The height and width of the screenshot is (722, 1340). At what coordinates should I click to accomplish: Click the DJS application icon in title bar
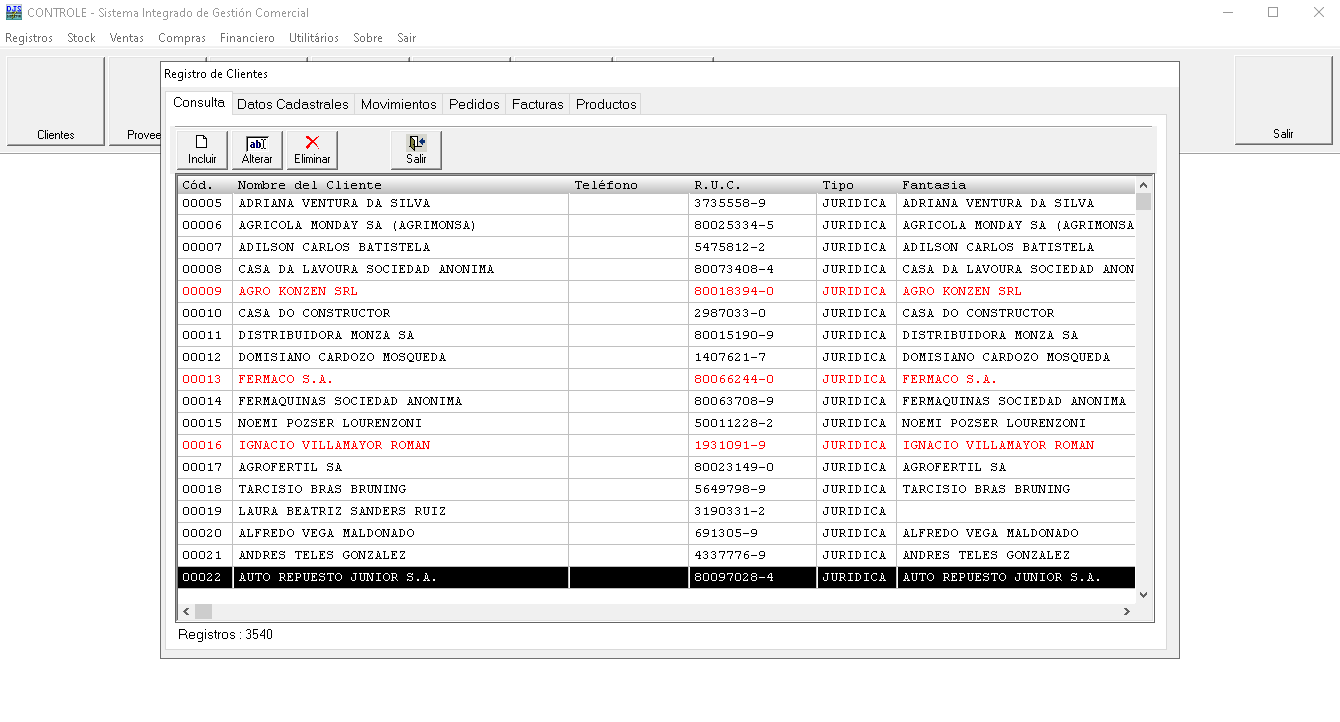(x=14, y=13)
